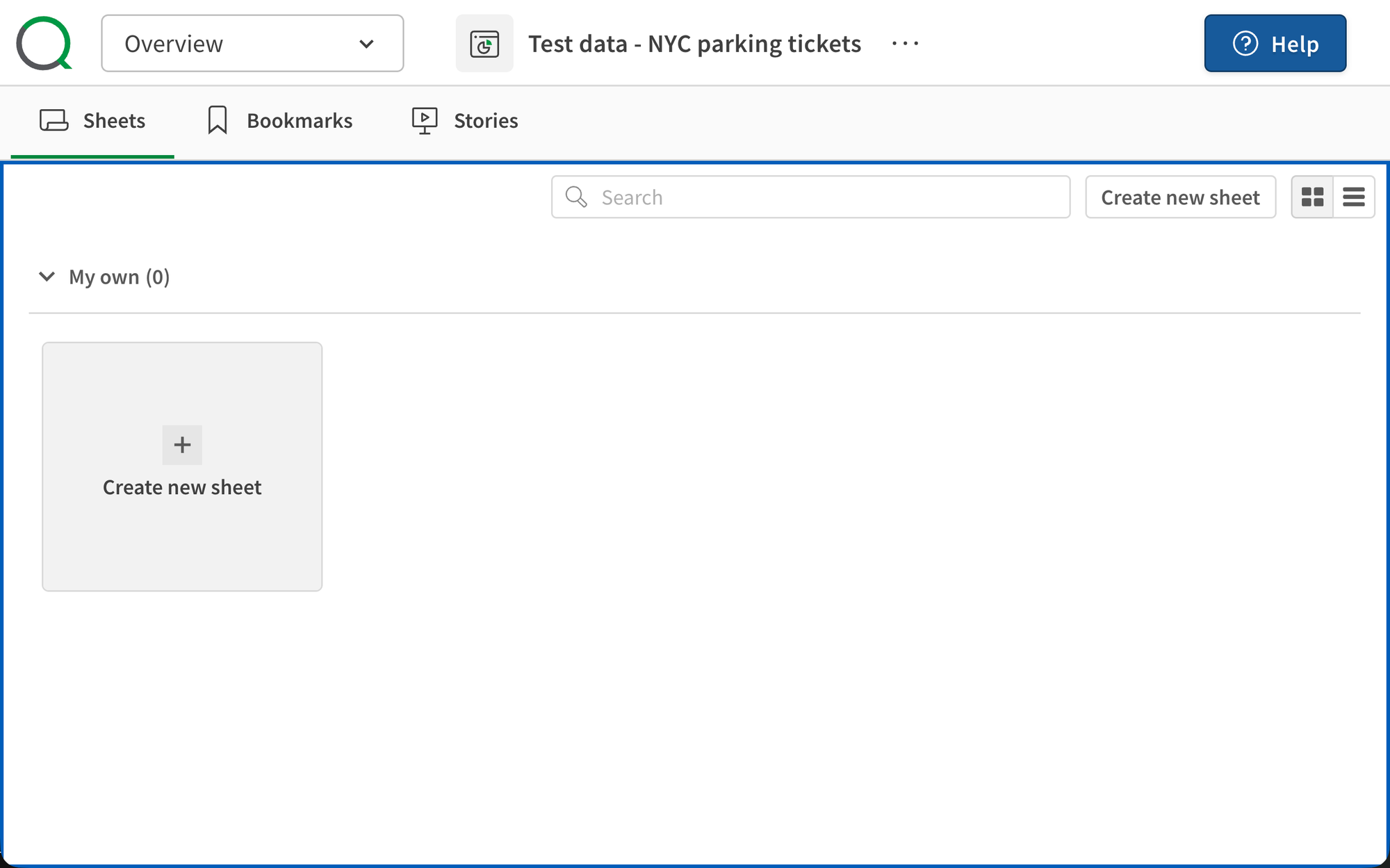Switch to the Bookmarks tab
Screen dimensions: 1390x868
click(279, 121)
